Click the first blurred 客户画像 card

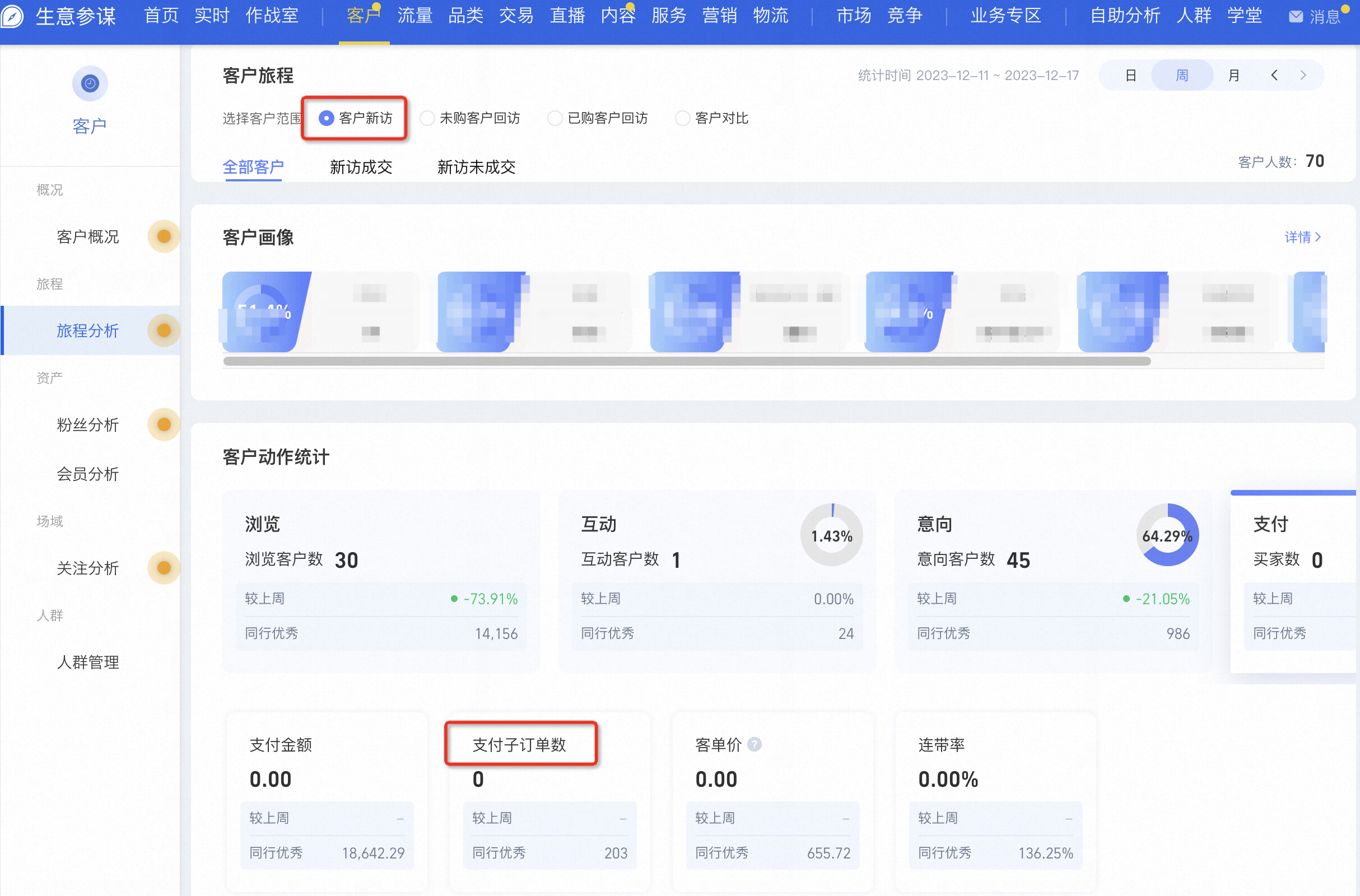(x=320, y=311)
